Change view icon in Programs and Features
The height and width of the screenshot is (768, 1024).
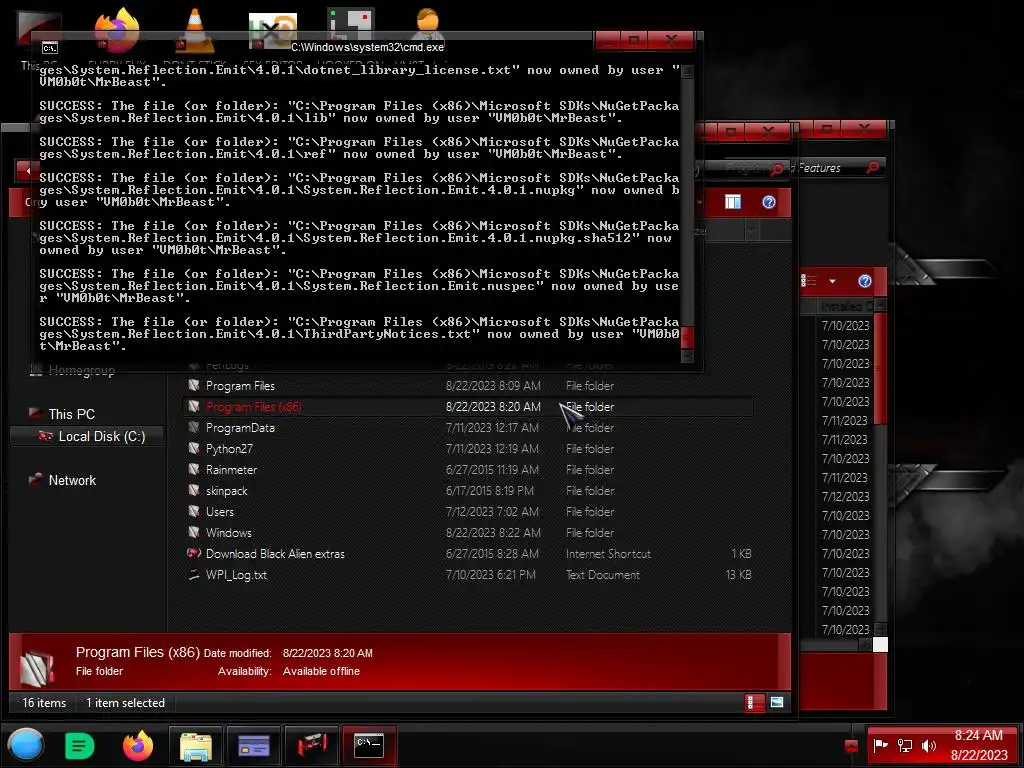809,281
